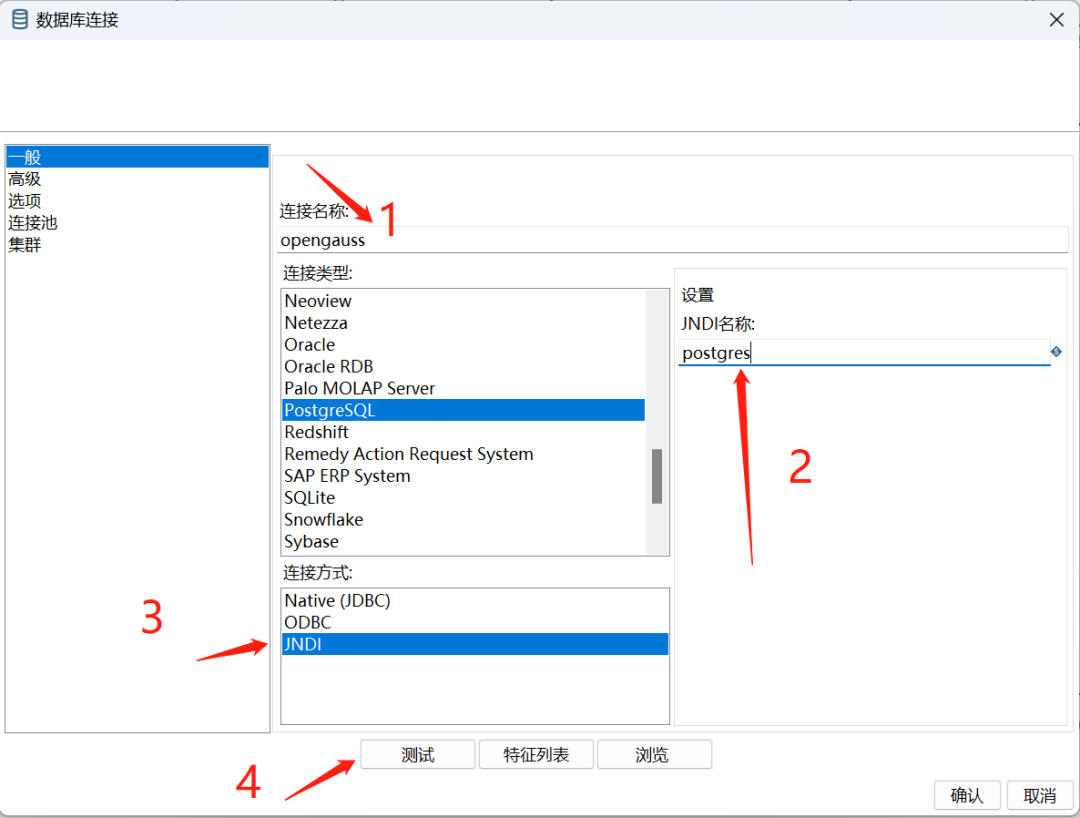Image resolution: width=1080 pixels, height=818 pixels.
Task: Close the database connection dialog
Action: tap(1057, 20)
